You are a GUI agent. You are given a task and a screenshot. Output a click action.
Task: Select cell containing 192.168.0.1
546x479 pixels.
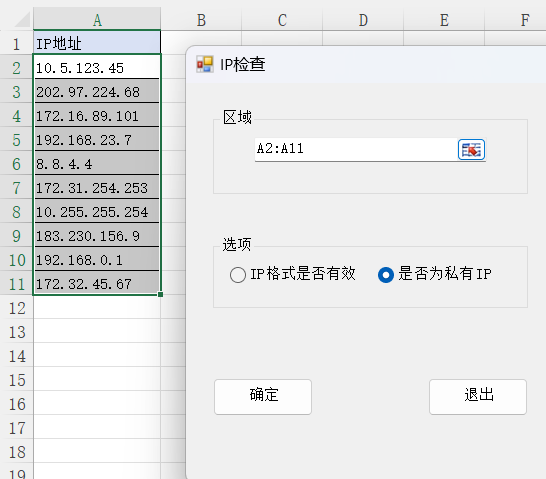[97, 260]
